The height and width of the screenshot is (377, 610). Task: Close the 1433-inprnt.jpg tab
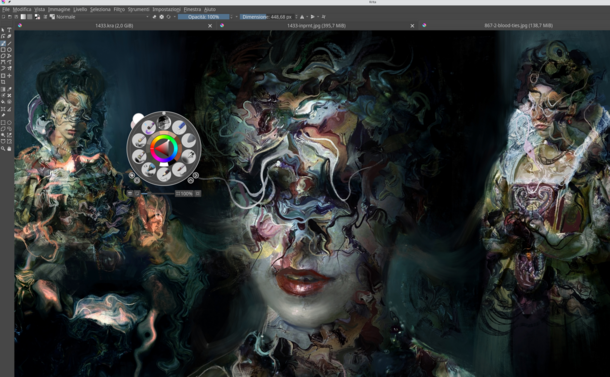pyautogui.click(x=412, y=26)
